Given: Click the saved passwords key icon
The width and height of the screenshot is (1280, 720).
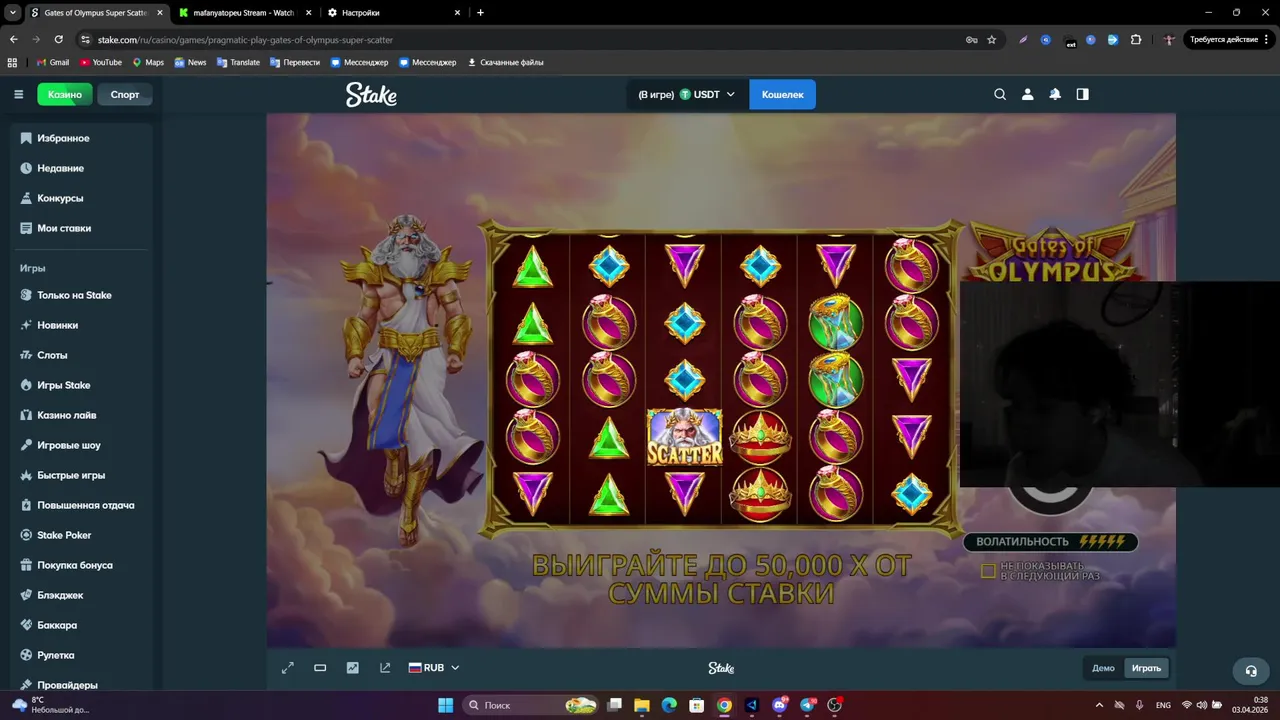Looking at the screenshot, I should pos(971,40).
